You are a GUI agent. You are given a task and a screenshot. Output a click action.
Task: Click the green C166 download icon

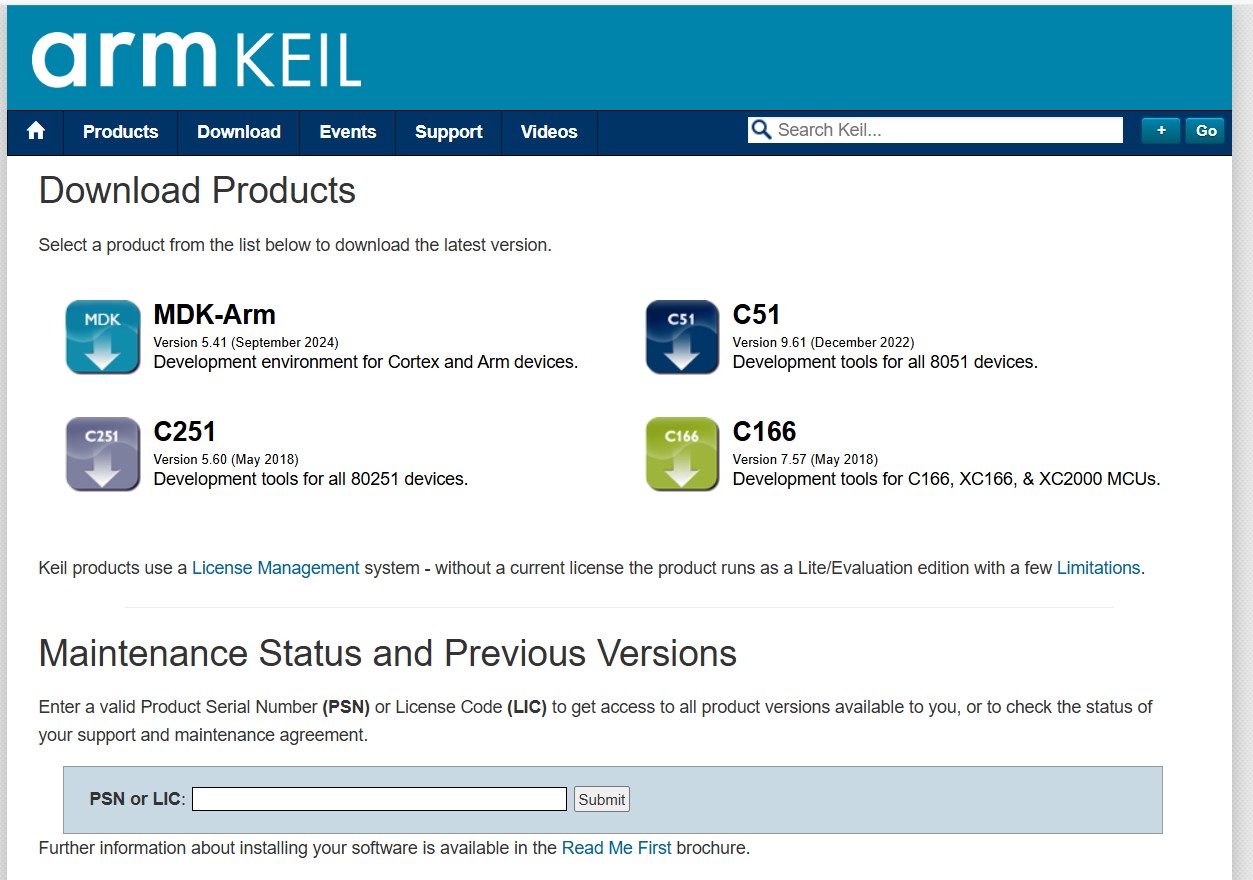682,454
